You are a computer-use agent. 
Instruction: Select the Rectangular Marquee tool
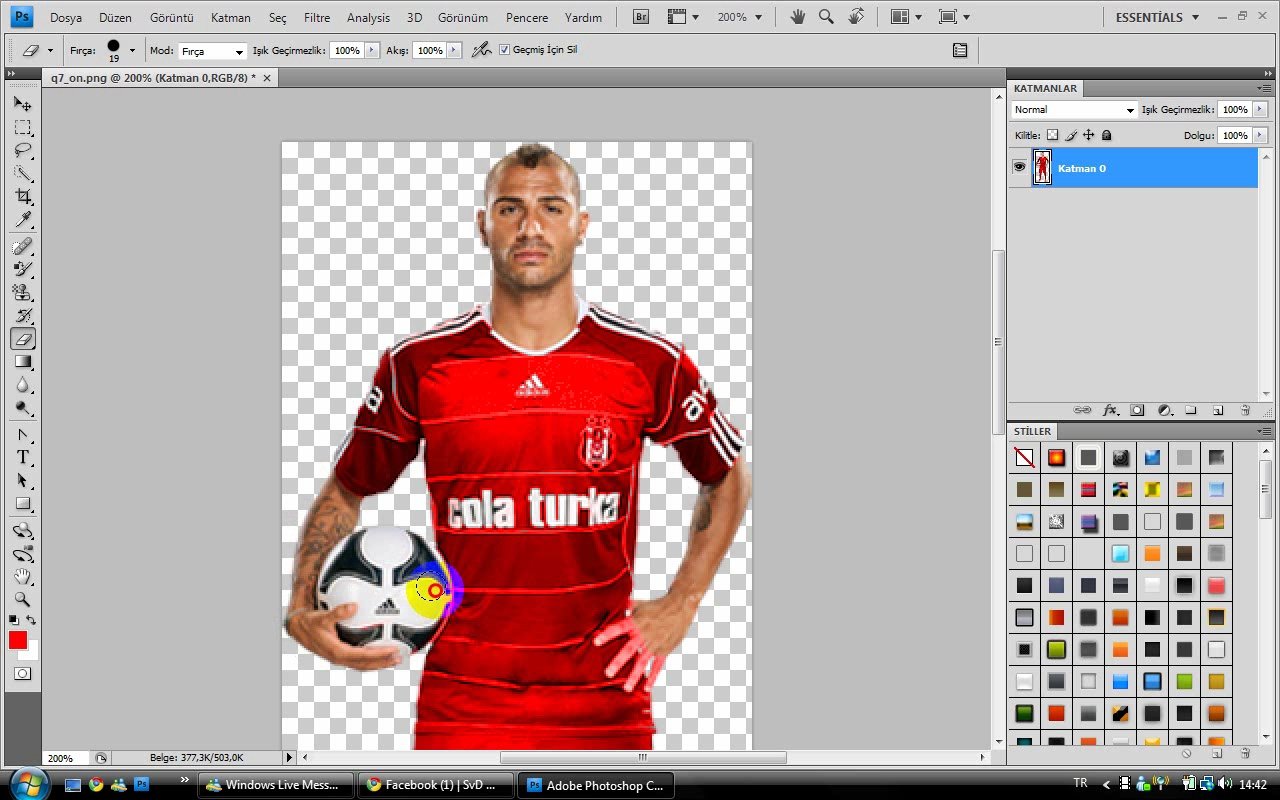(x=22, y=127)
